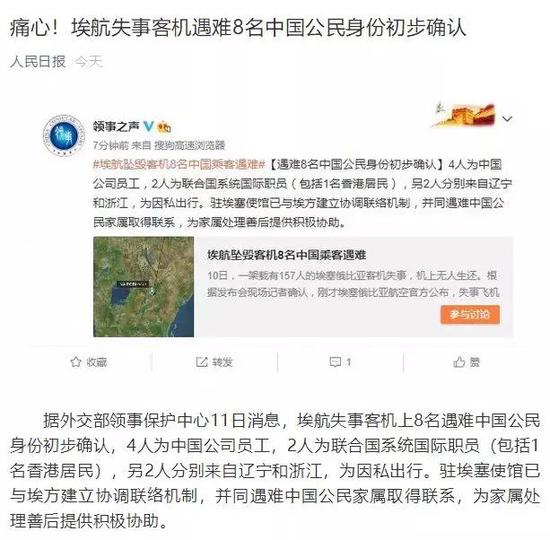Viewport: 550px width, 540px height.
Task: Open the 领事之声 account avatar
Action: point(64,135)
